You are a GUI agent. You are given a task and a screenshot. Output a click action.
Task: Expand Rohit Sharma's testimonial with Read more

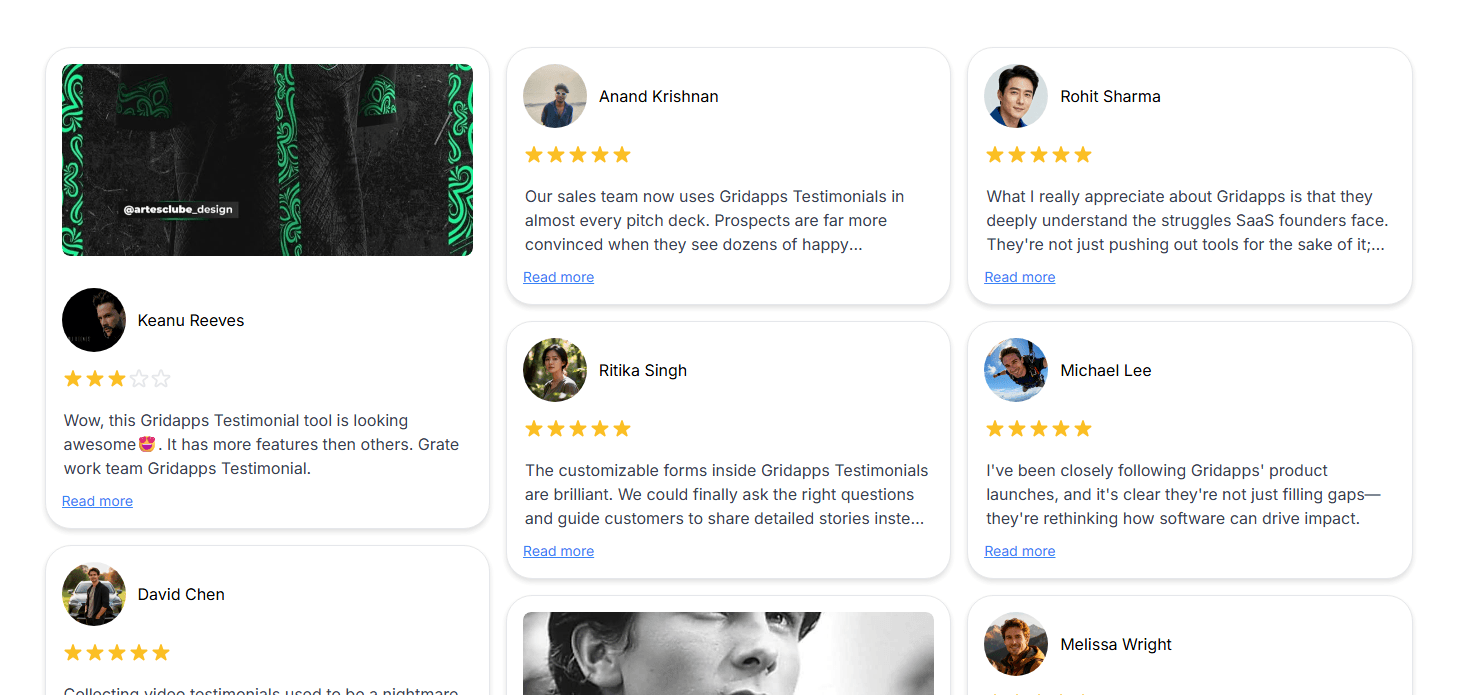1019,277
